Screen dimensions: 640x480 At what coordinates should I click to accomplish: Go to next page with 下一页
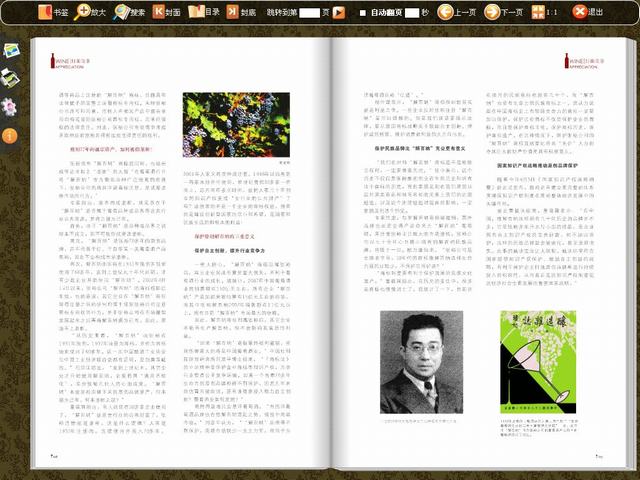503,12
